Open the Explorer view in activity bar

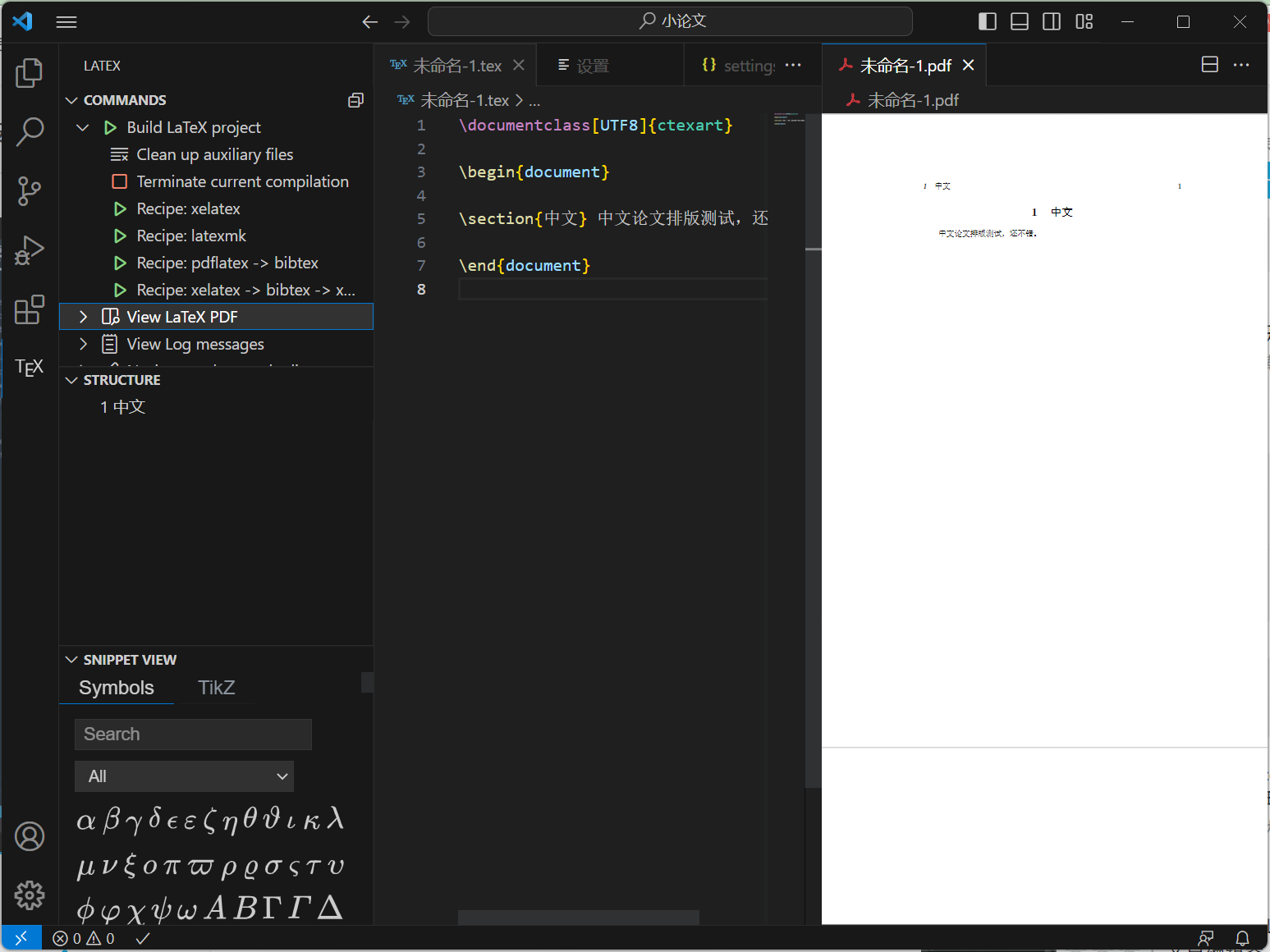(x=30, y=72)
